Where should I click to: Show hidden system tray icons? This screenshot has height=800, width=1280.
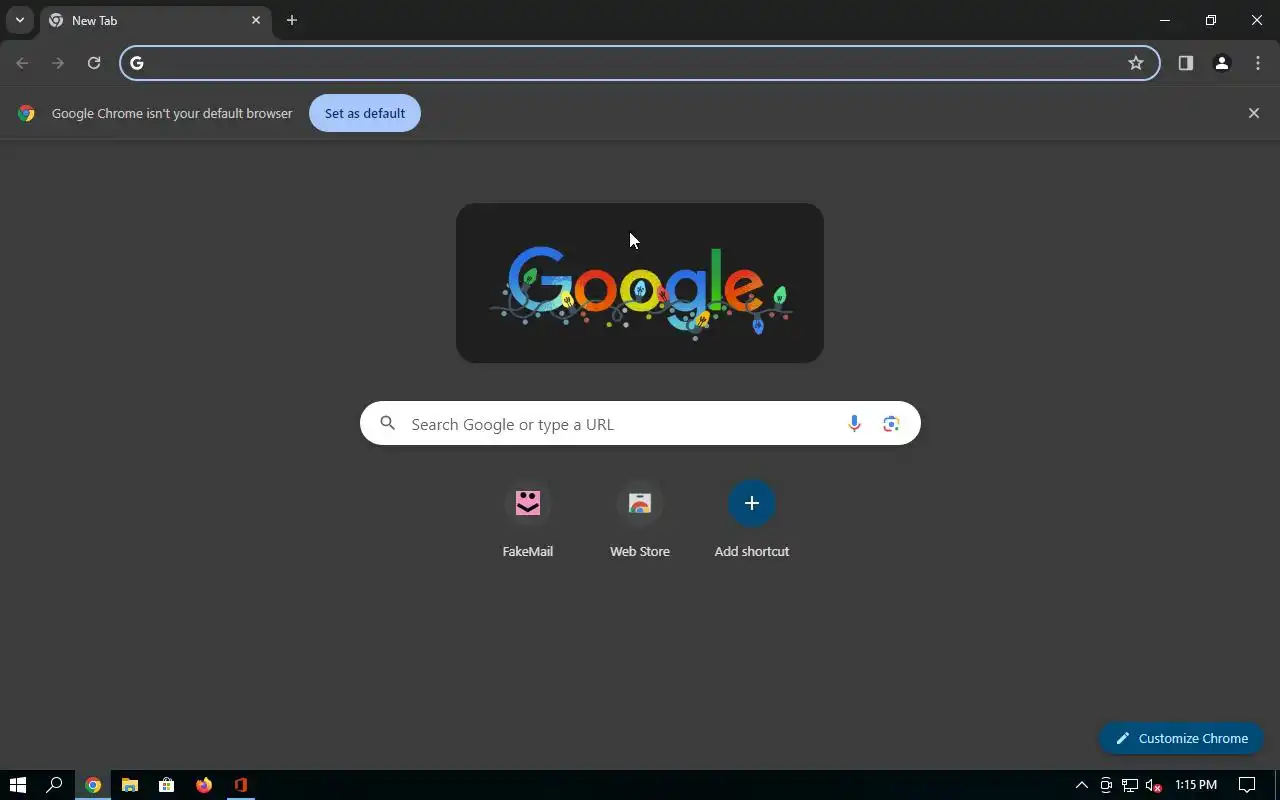click(x=1081, y=785)
